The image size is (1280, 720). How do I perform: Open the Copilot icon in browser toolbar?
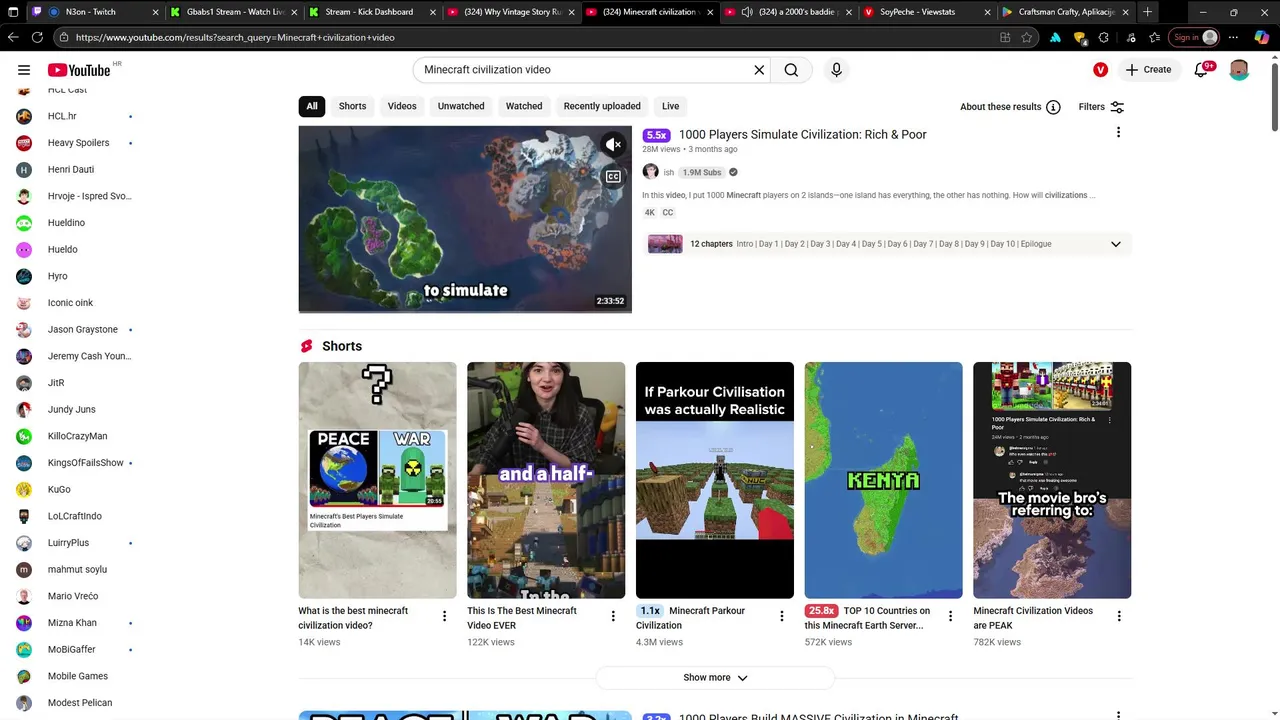point(1262,37)
